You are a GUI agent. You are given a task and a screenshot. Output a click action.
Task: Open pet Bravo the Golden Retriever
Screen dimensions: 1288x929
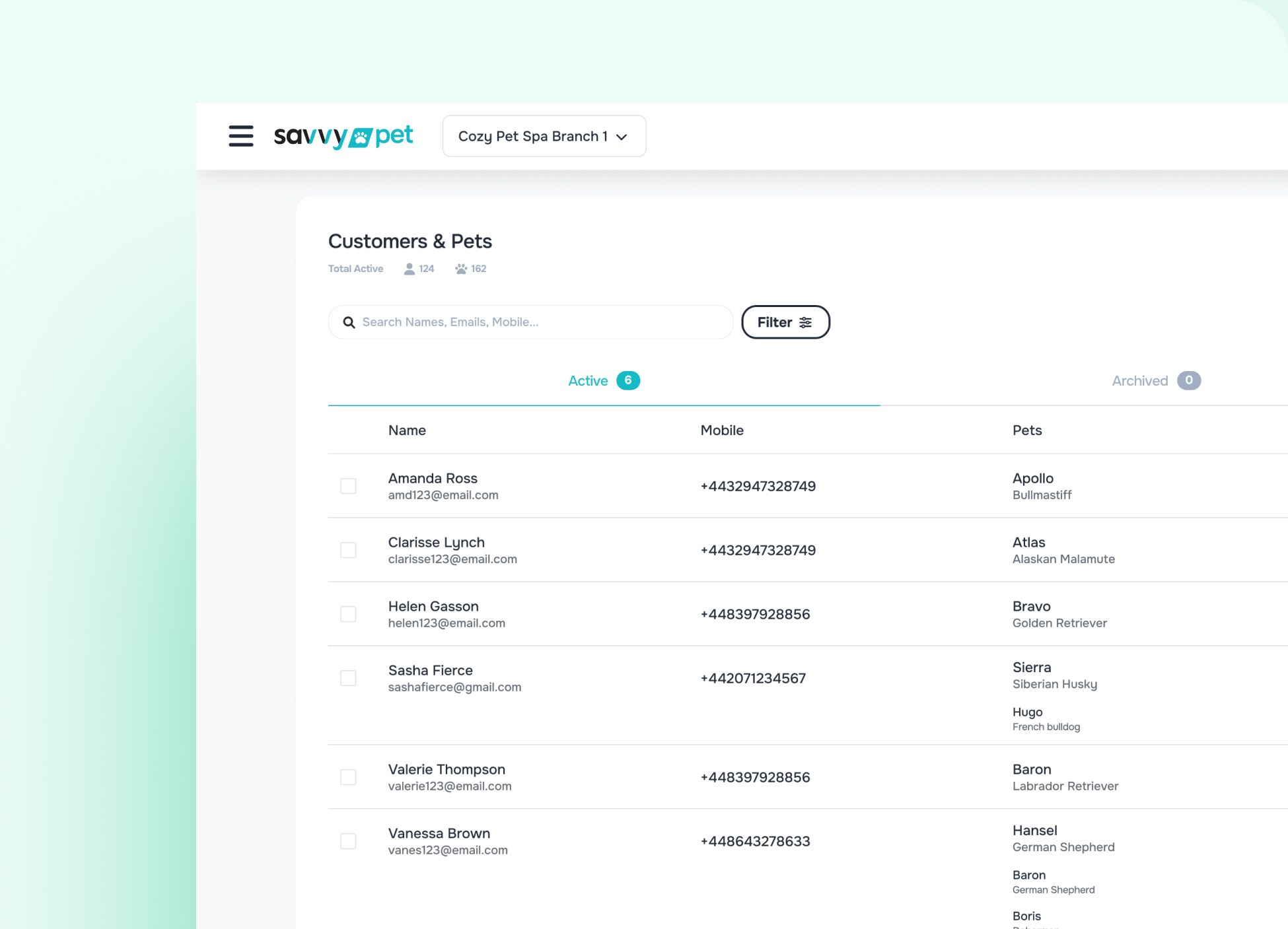pyautogui.click(x=1059, y=614)
